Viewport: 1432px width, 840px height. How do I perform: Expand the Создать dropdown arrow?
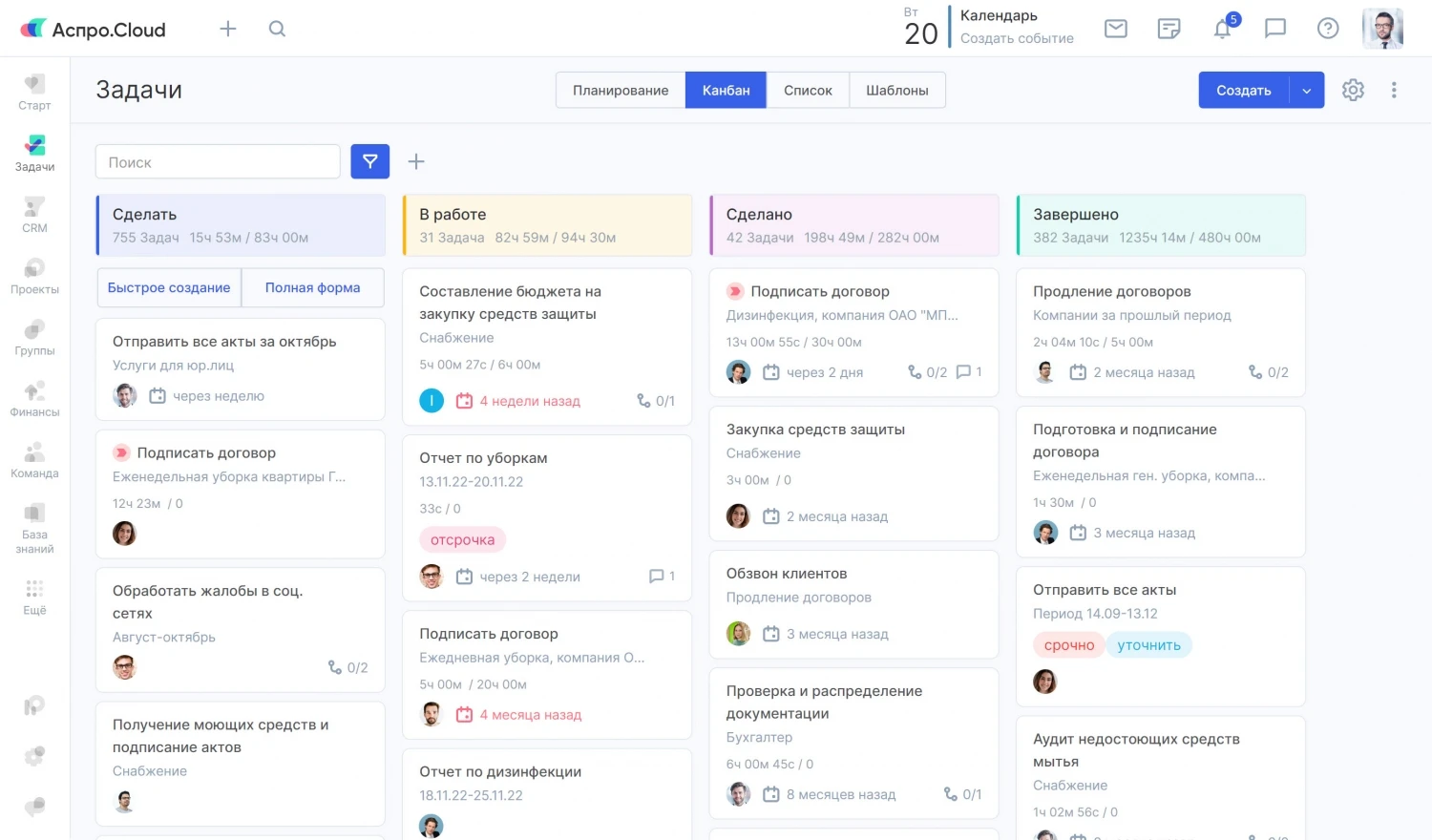(x=1307, y=91)
